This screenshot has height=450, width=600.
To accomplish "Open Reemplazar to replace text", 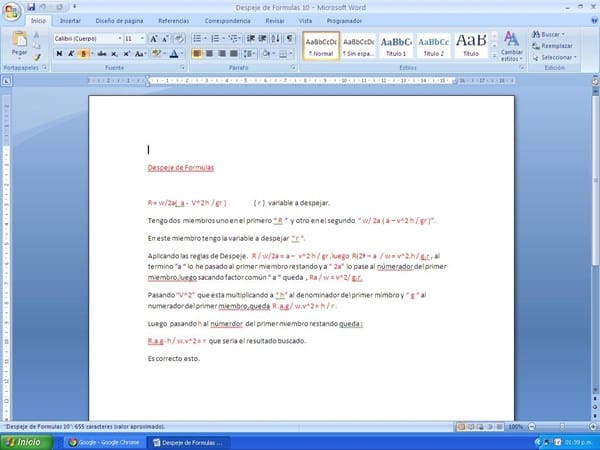I will (552, 46).
